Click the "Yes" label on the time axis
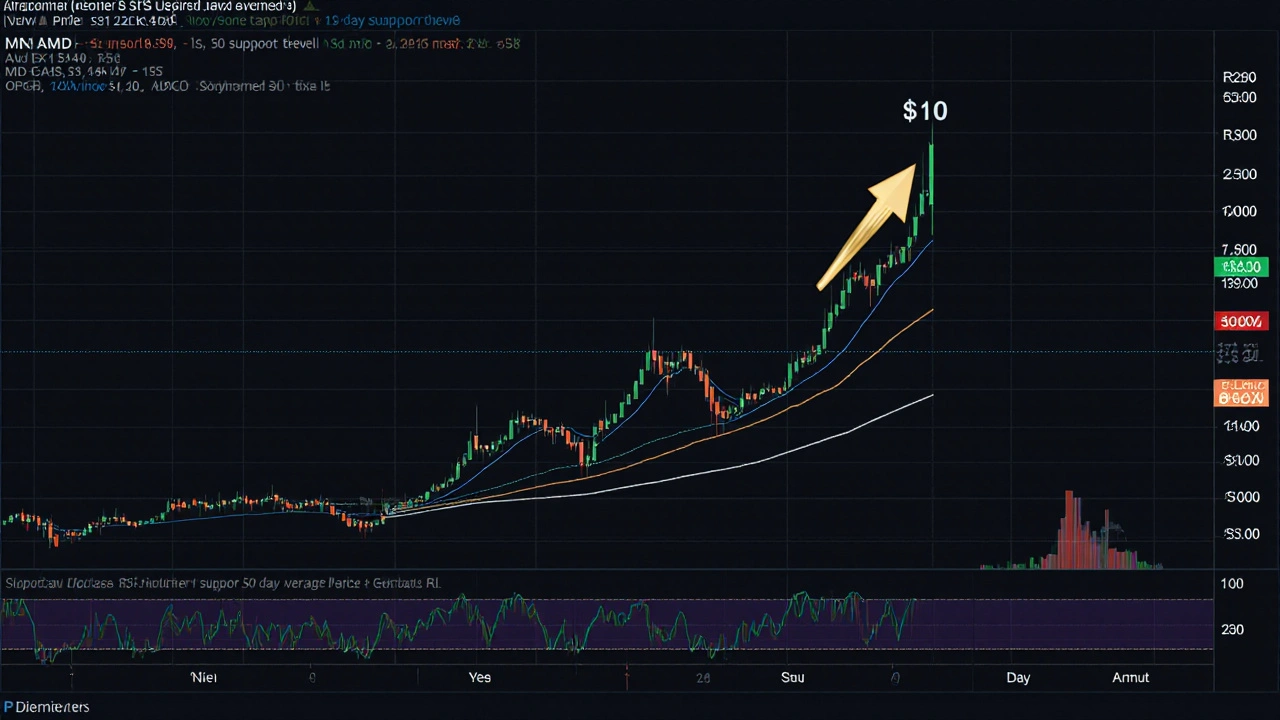The image size is (1280, 720). [479, 677]
